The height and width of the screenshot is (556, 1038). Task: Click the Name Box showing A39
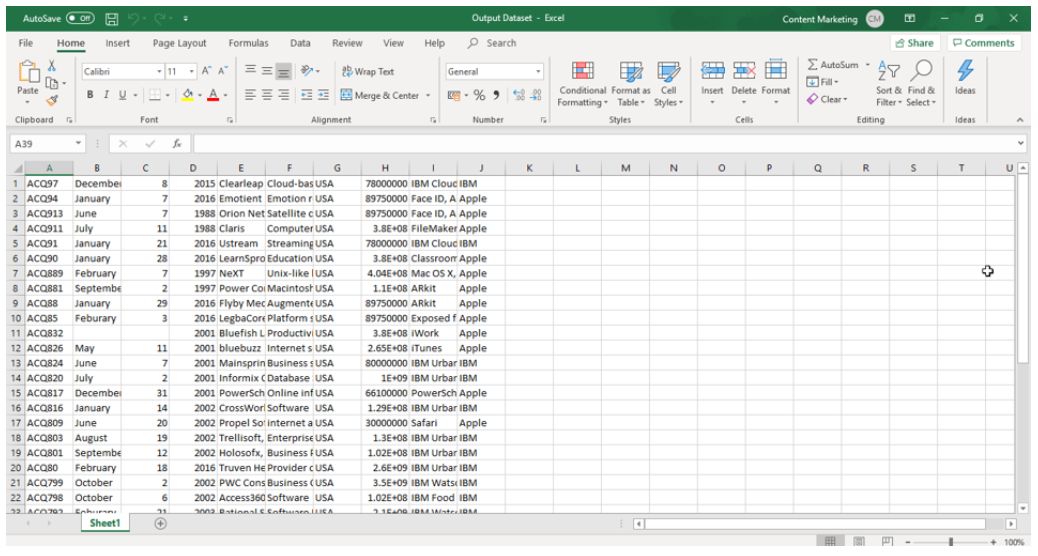[47, 144]
